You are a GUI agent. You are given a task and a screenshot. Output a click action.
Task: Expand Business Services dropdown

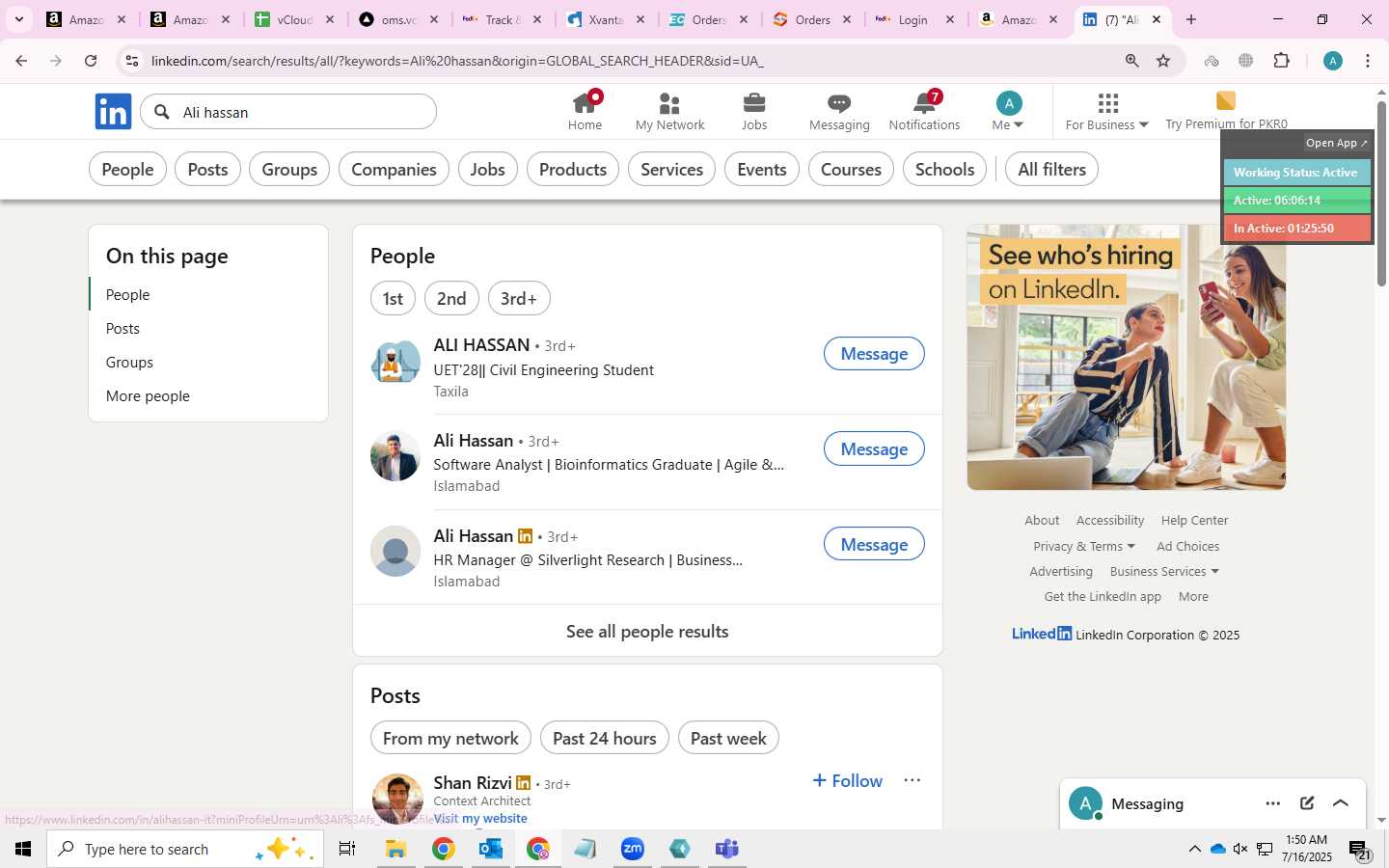[x=1164, y=572]
